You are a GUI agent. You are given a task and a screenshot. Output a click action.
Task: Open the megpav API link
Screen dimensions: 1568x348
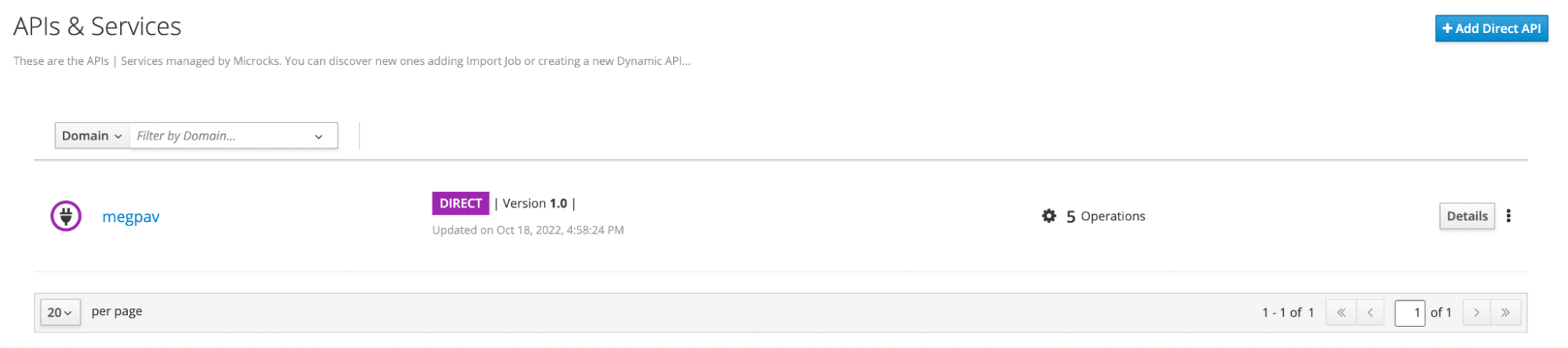(x=131, y=217)
